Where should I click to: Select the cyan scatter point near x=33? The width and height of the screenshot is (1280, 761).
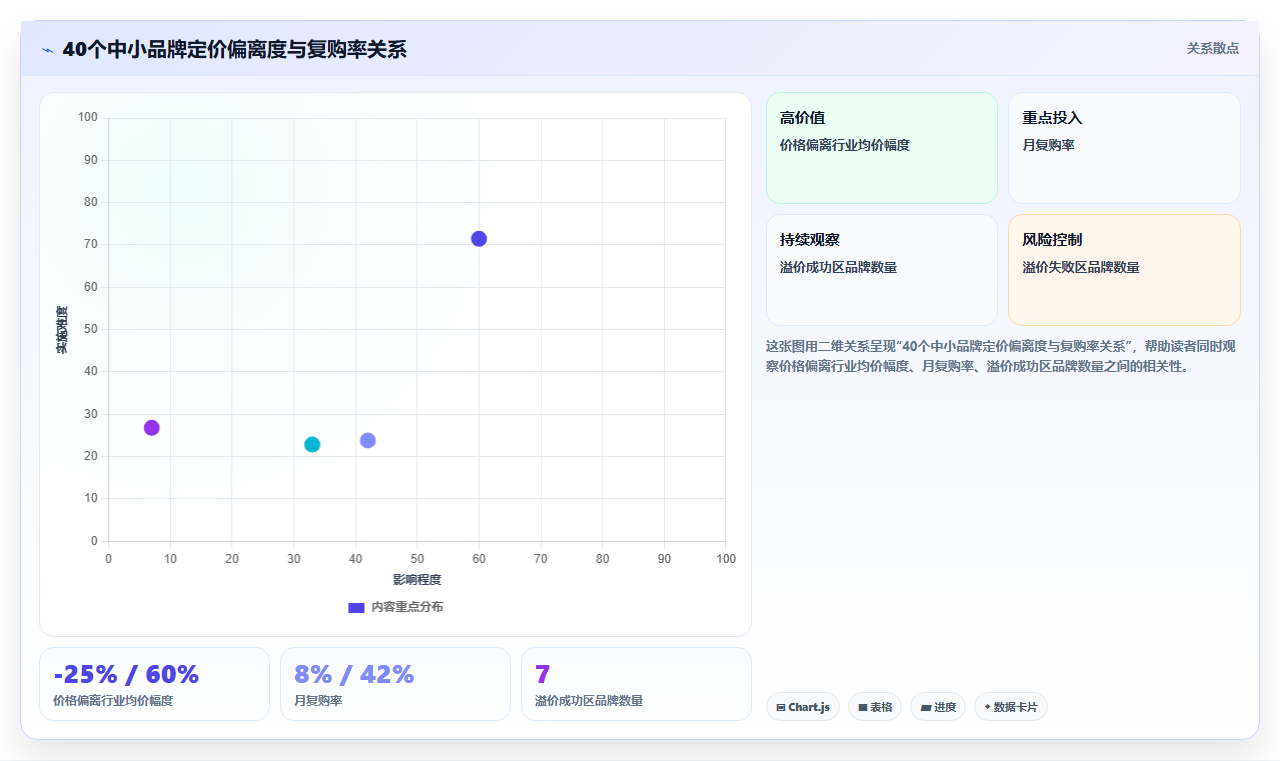click(x=312, y=444)
